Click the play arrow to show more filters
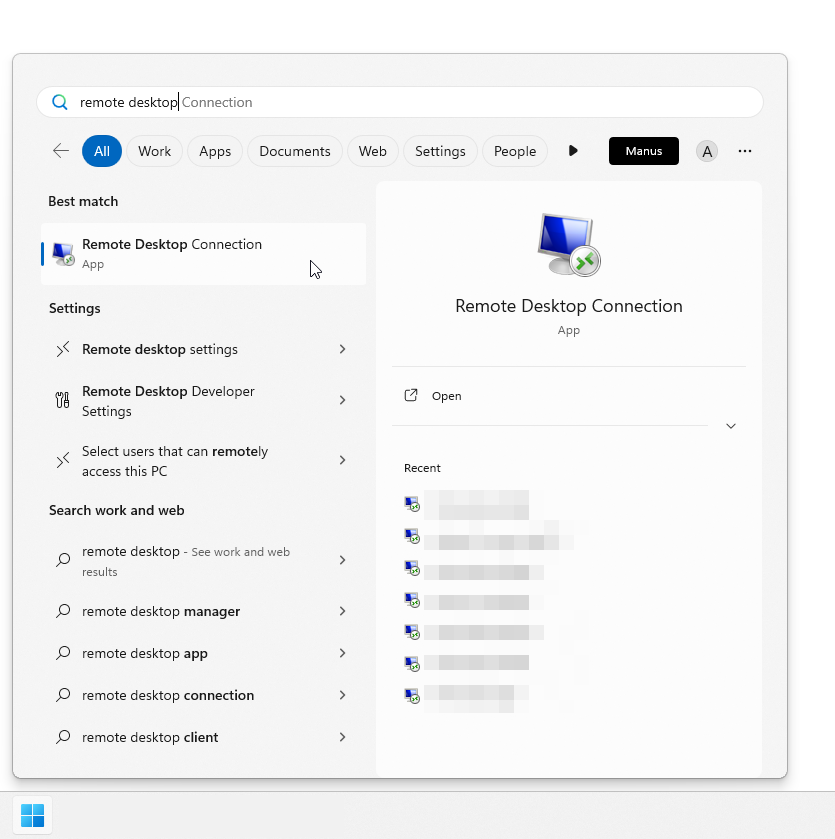 573,151
